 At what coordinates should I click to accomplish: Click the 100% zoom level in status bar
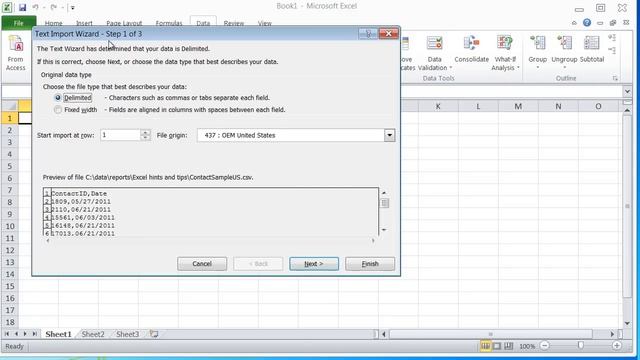527,346
